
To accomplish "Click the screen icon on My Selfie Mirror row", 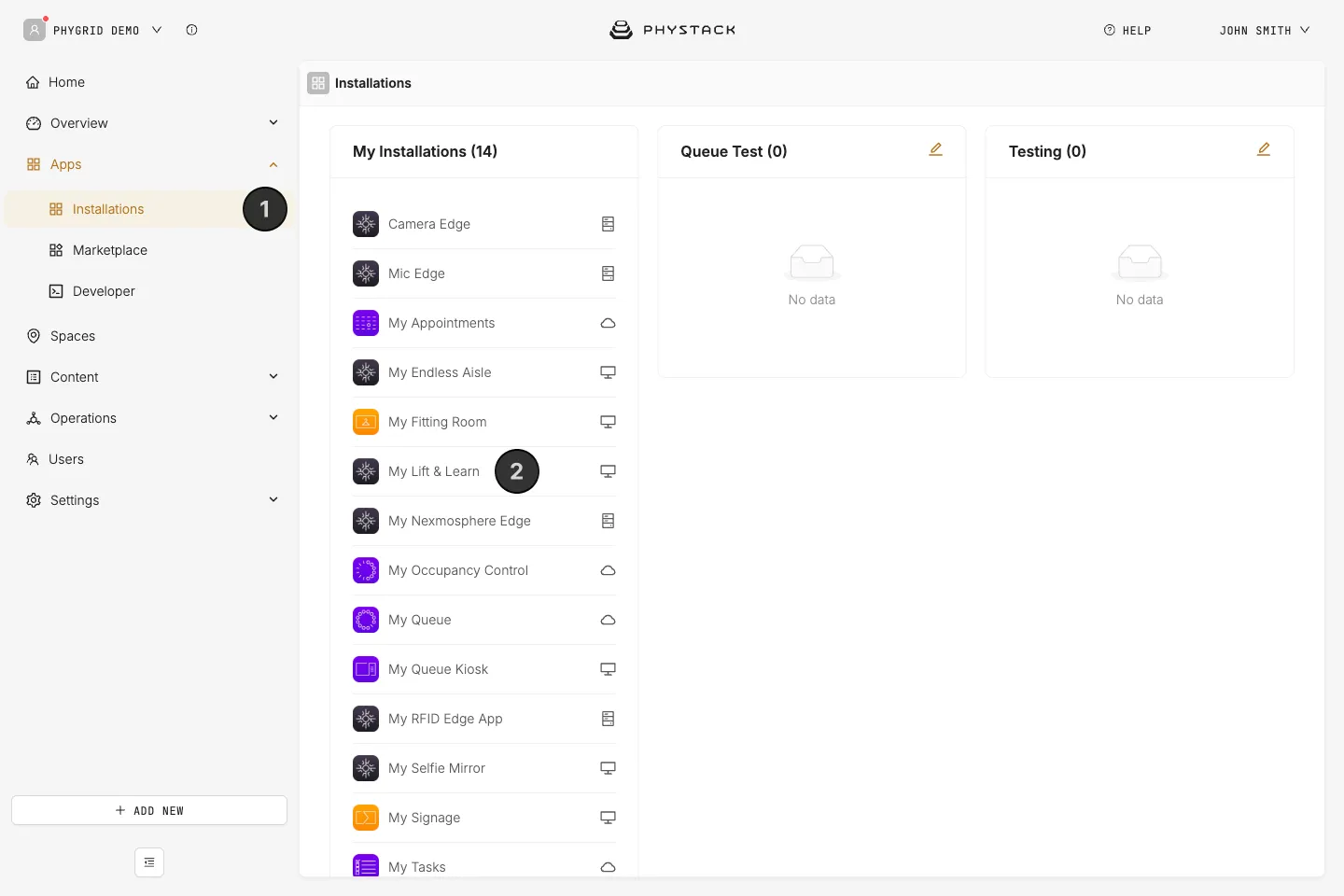I will [608, 768].
